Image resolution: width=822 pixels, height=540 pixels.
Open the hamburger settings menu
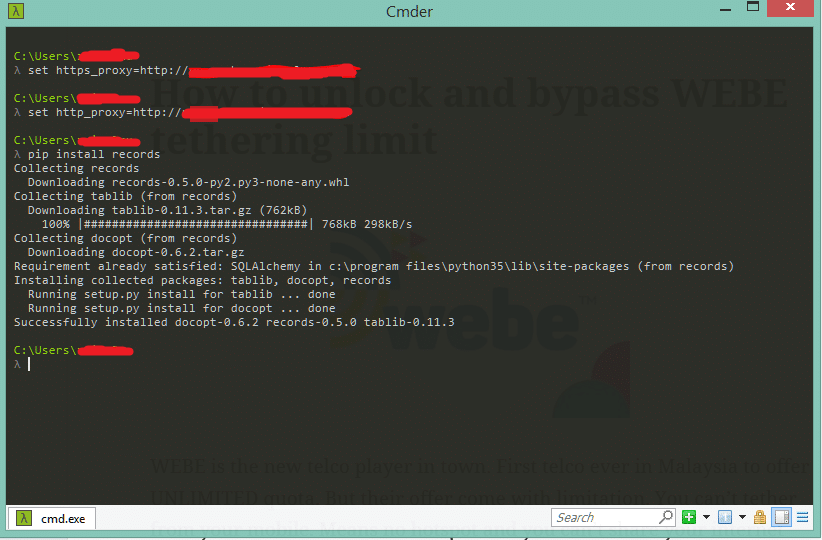pyautogui.click(x=803, y=517)
